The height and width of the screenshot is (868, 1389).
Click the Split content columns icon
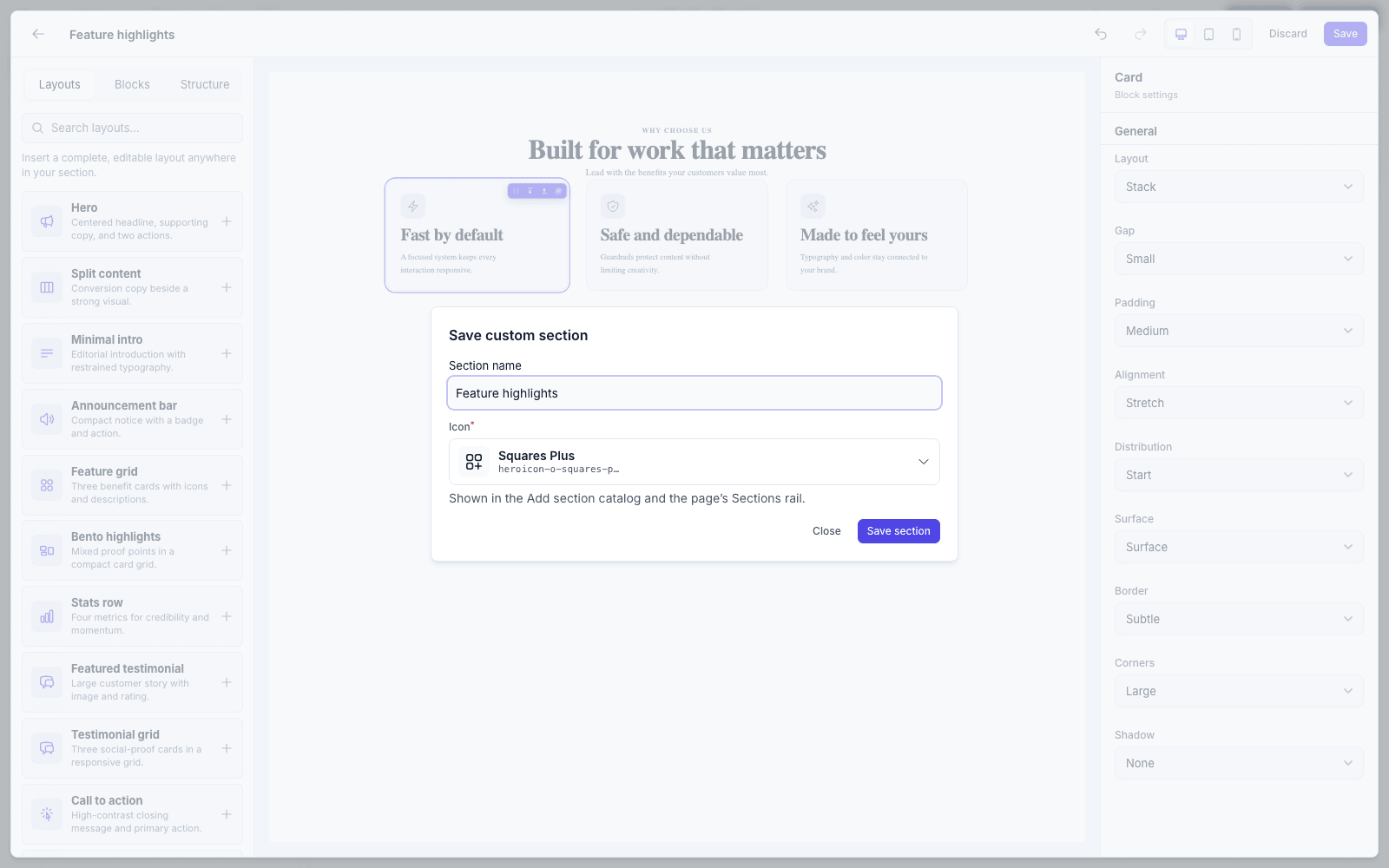pyautogui.click(x=47, y=287)
